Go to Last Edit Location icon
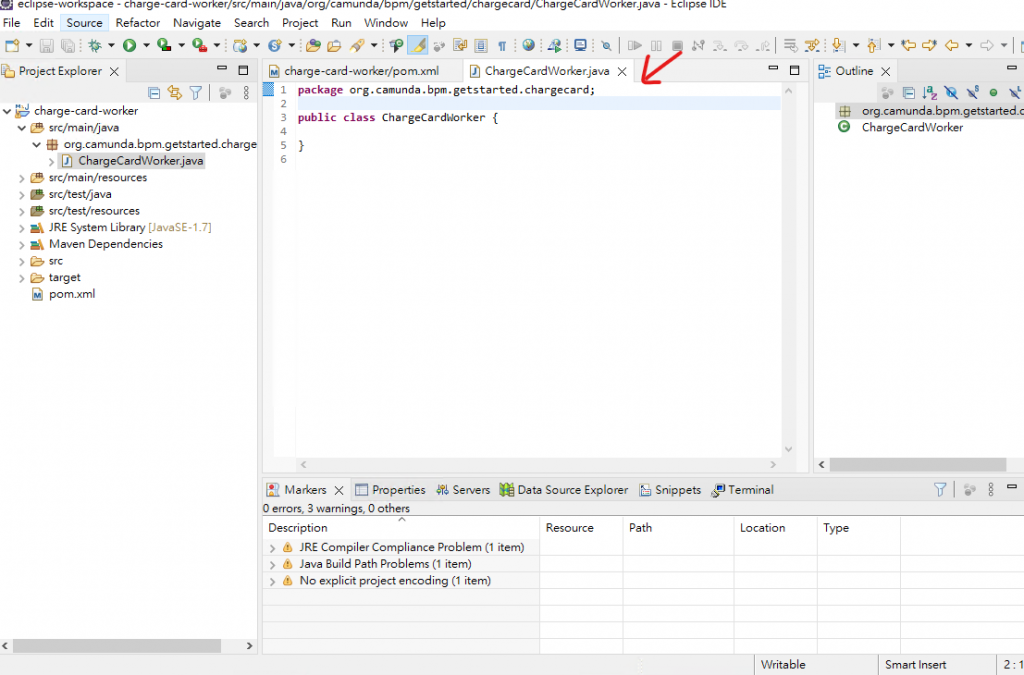Image resolution: width=1024 pixels, height=675 pixels. [908, 46]
